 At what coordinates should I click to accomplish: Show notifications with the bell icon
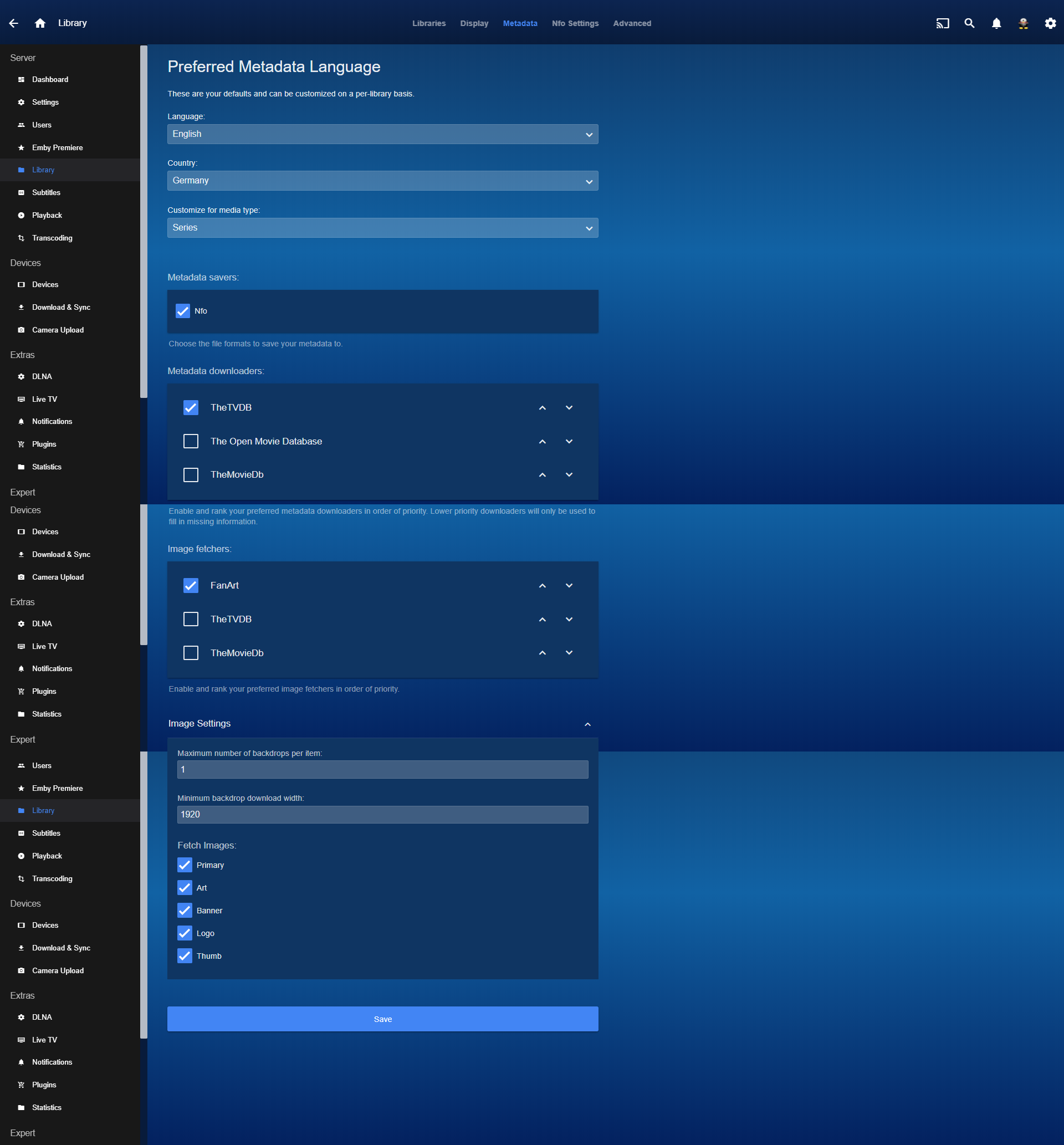[x=996, y=23]
